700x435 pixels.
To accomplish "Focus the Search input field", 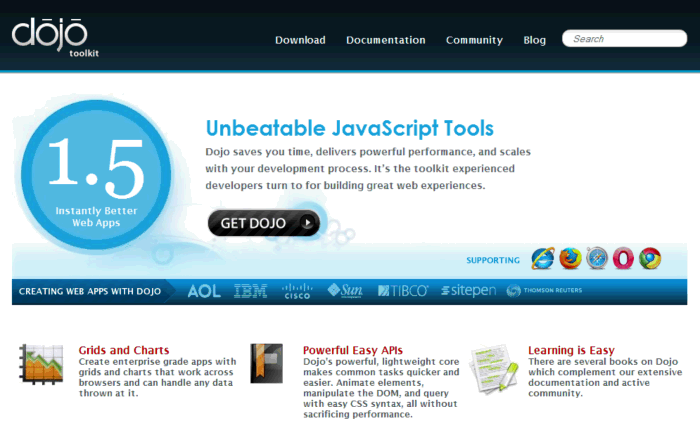I will coord(624,39).
